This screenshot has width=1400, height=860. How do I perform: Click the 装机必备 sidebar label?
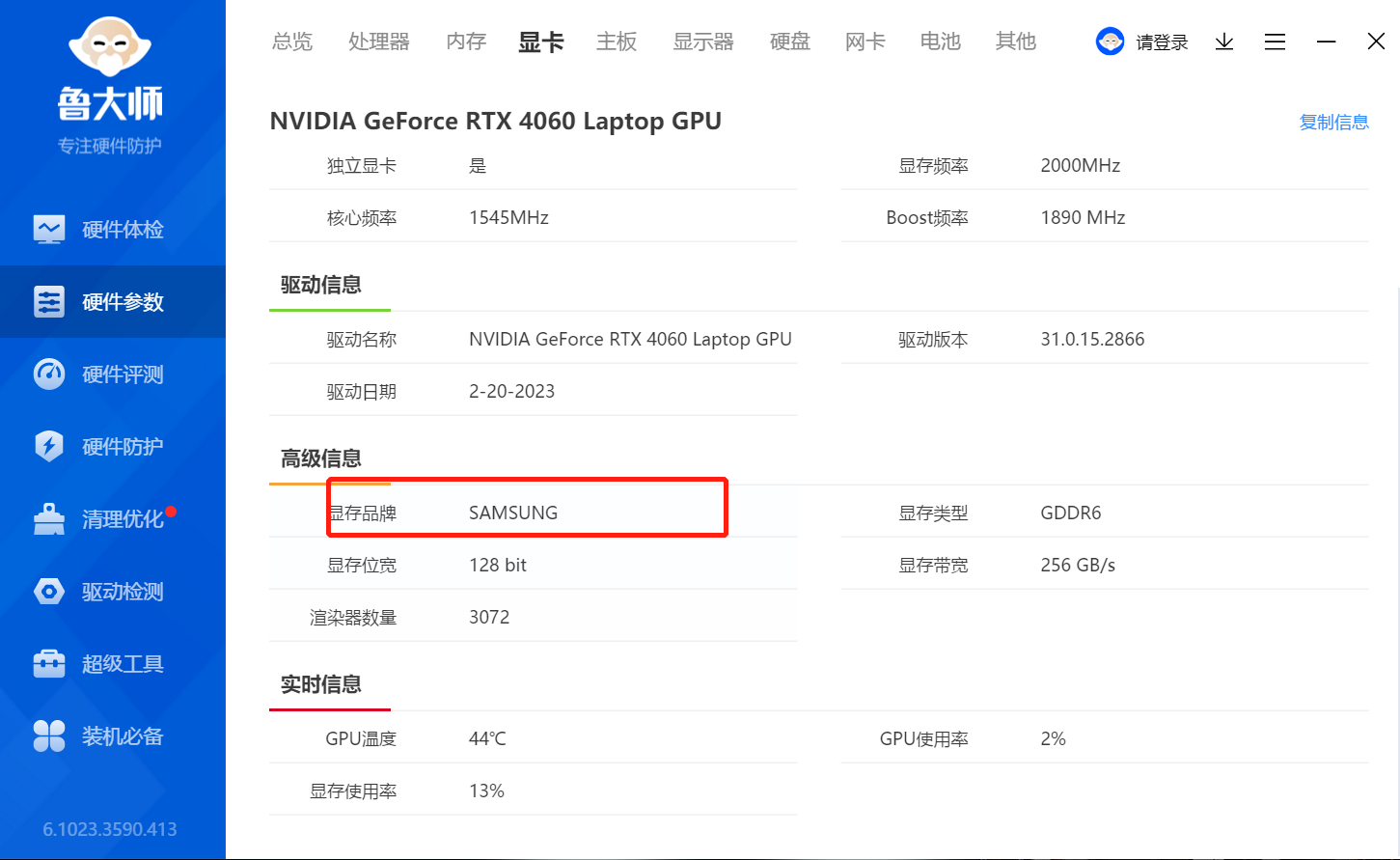coord(123,736)
